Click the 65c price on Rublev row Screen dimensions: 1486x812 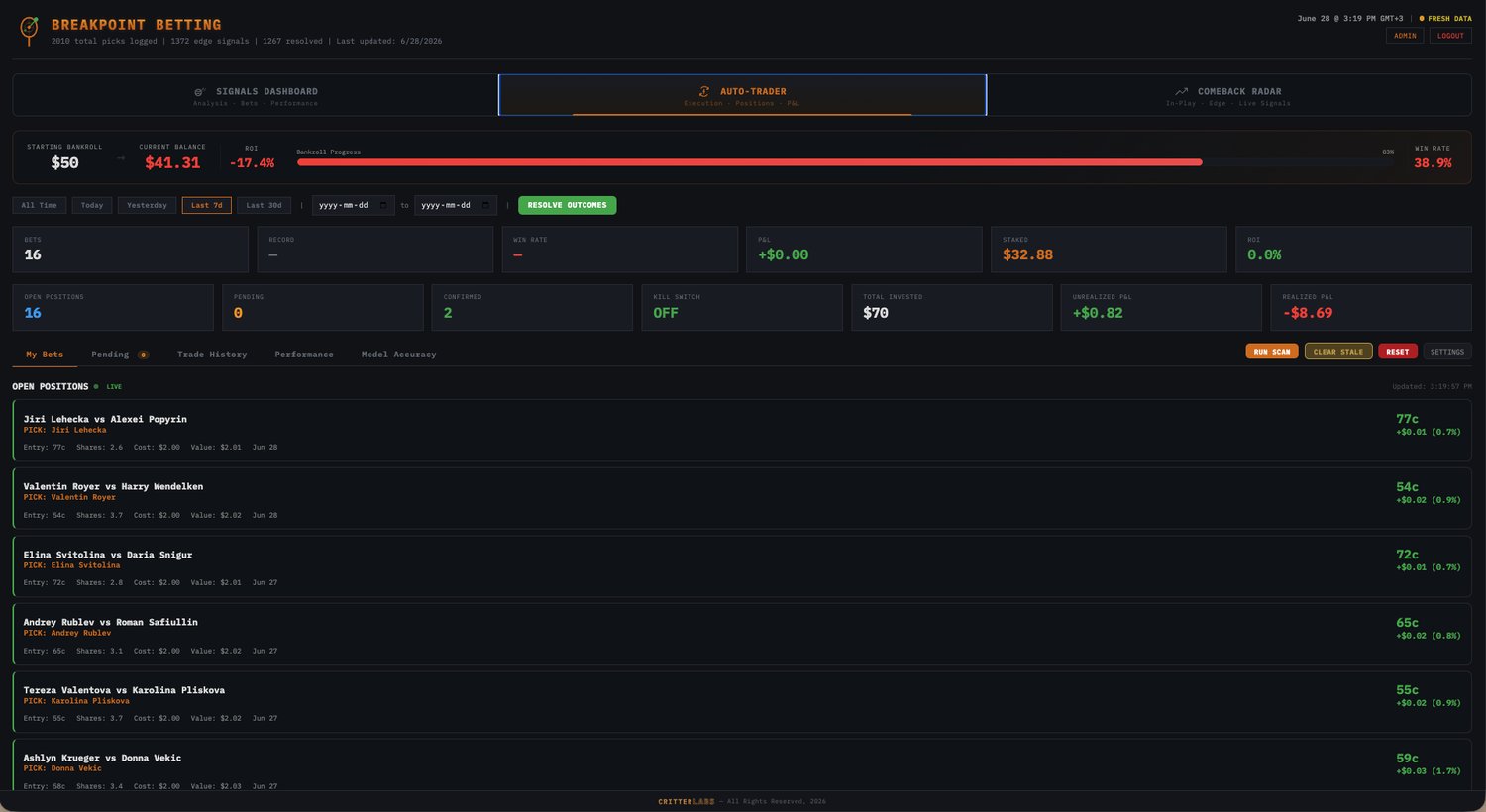pyautogui.click(x=1407, y=623)
